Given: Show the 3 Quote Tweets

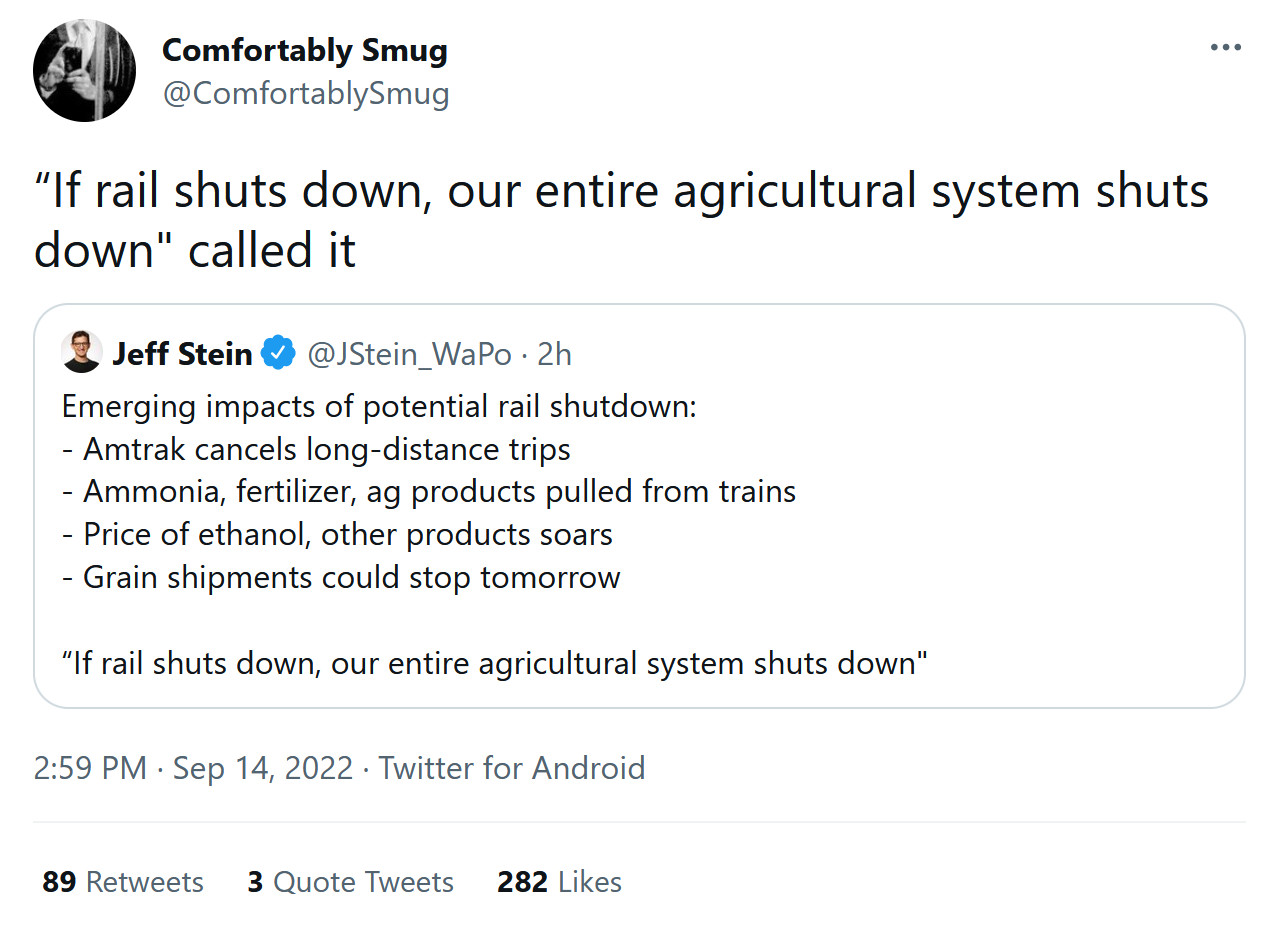Looking at the screenshot, I should [x=350, y=882].
